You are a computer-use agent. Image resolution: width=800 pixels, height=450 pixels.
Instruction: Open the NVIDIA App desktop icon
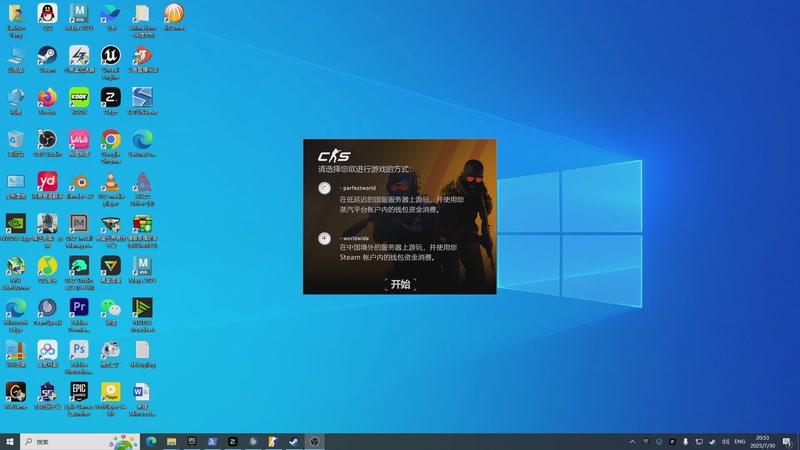pos(16,227)
